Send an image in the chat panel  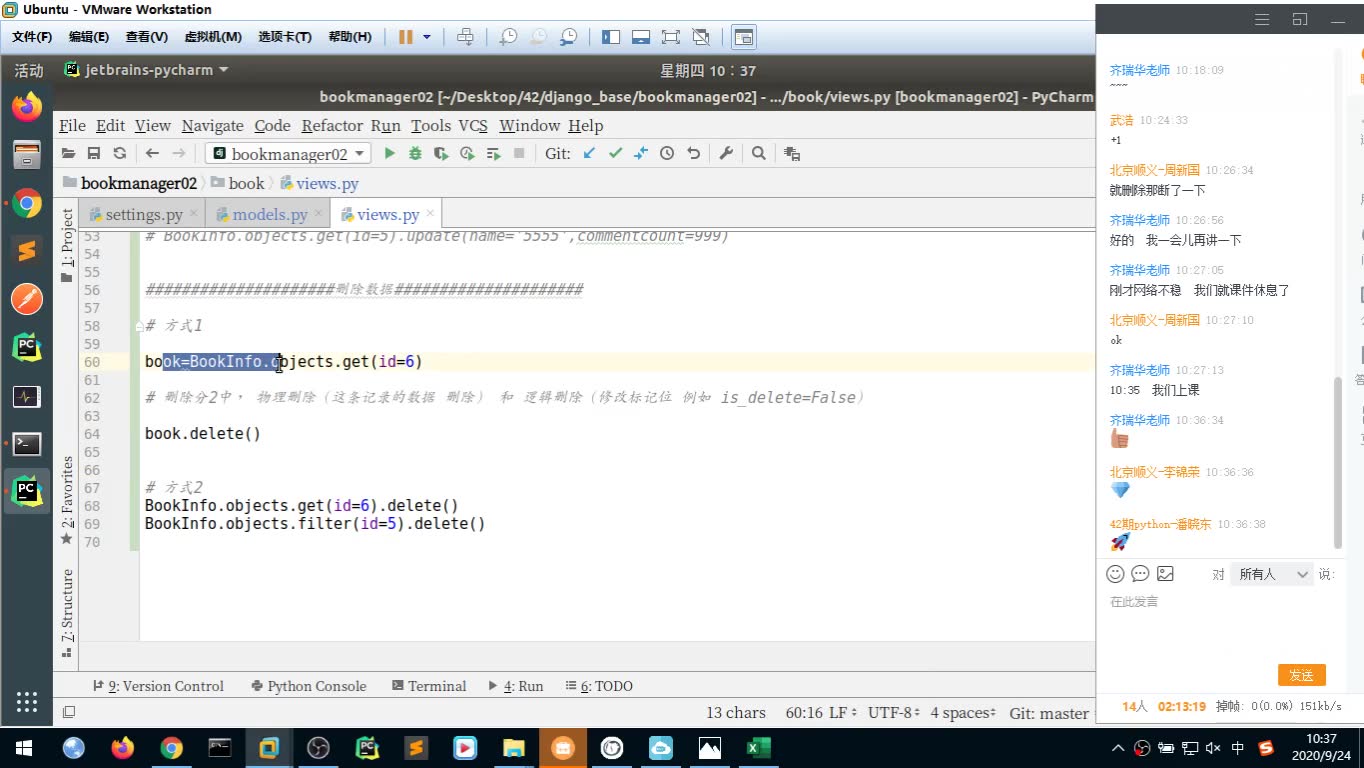pos(1165,574)
